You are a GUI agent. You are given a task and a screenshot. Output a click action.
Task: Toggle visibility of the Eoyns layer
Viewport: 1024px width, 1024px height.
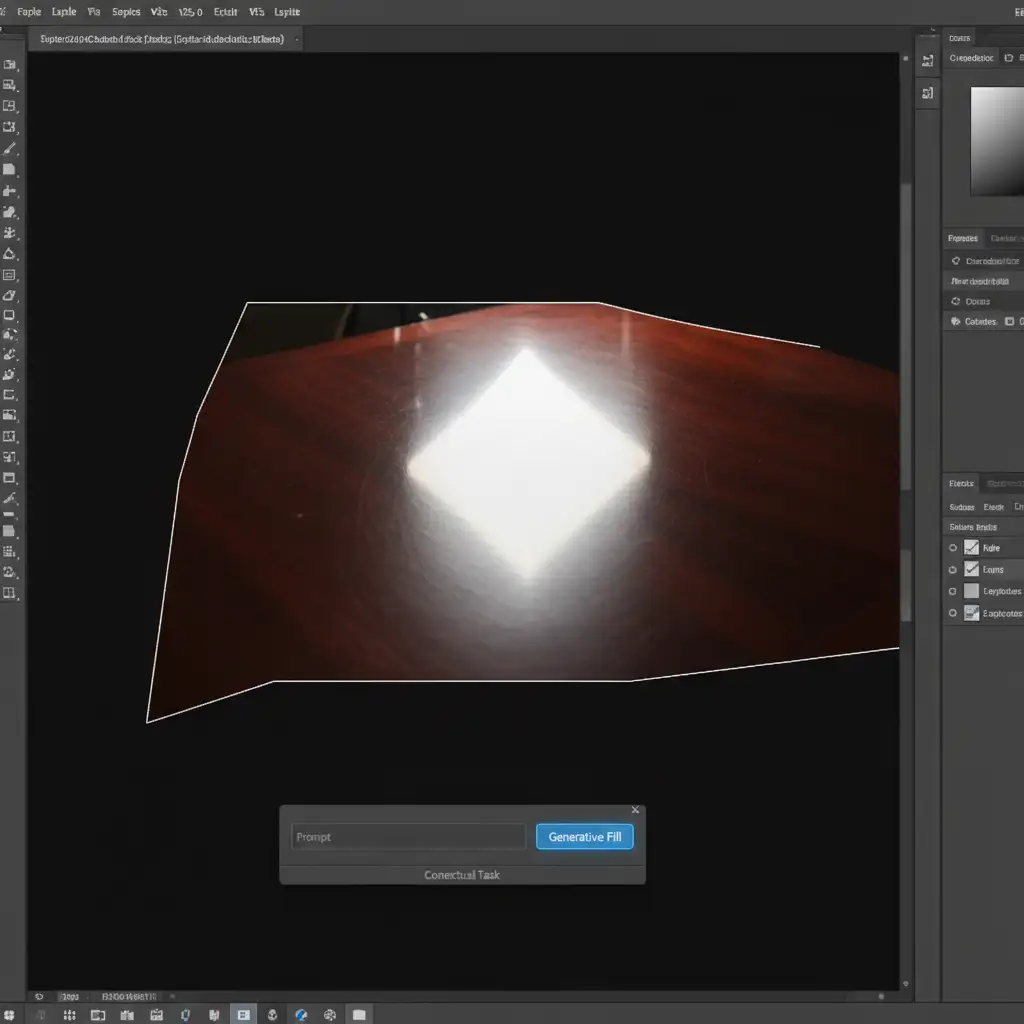[x=951, y=569]
